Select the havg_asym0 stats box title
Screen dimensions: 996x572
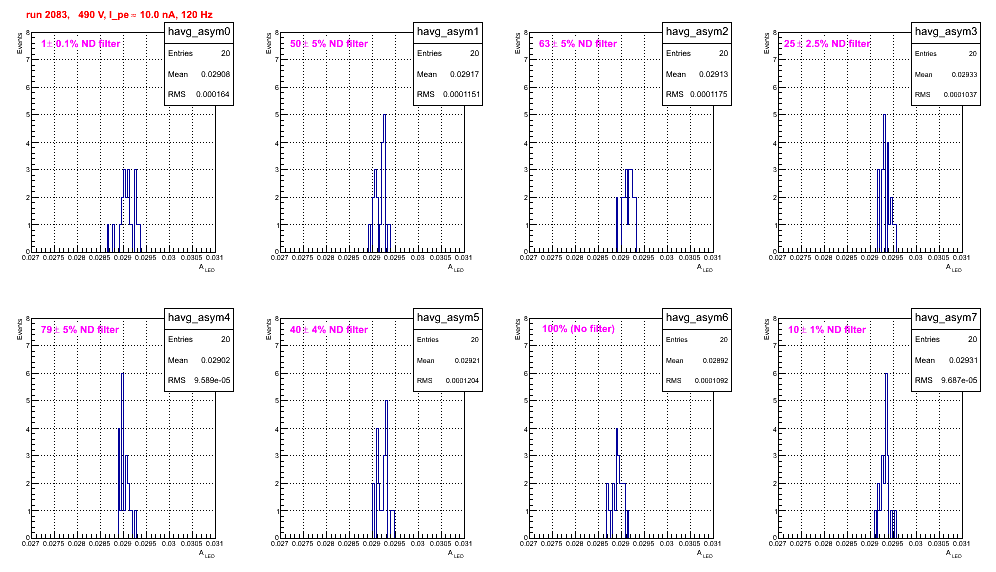tap(199, 31)
